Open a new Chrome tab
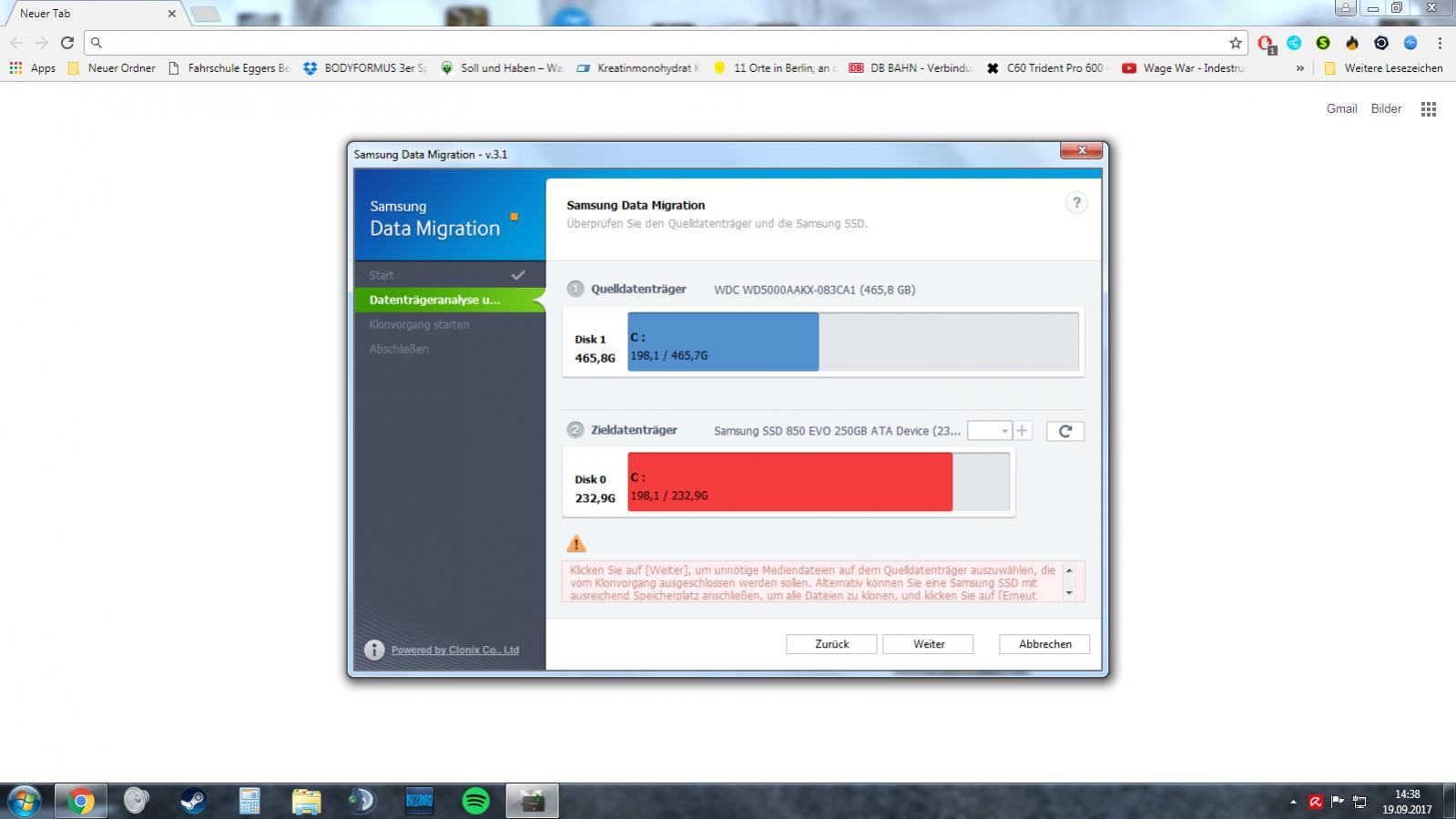 click(x=206, y=14)
